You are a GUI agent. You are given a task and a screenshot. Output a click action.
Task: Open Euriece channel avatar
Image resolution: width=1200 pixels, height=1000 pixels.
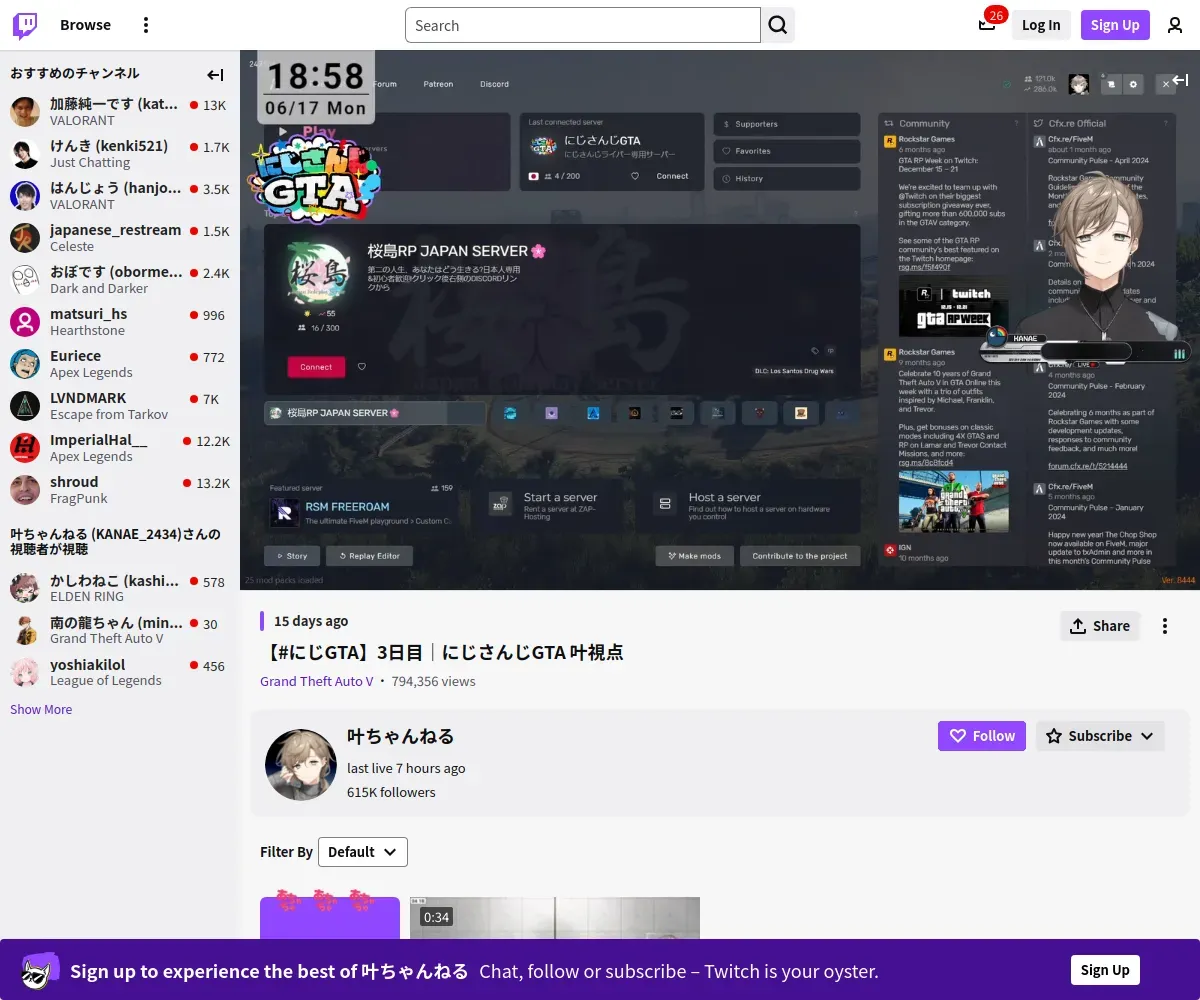pos(25,364)
